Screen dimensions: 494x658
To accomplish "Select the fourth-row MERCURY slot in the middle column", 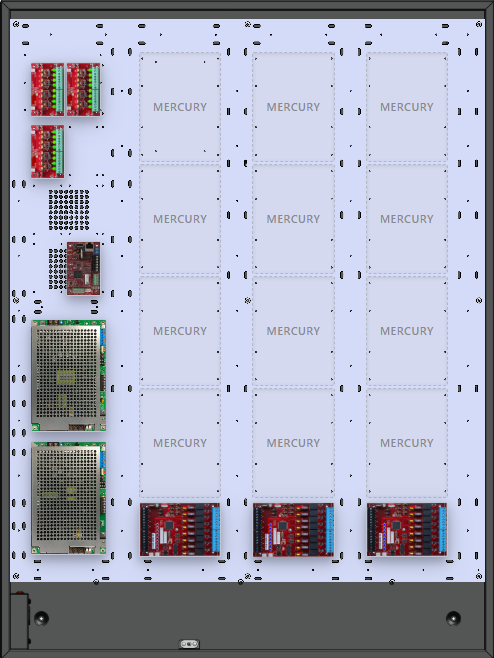I will [x=293, y=443].
